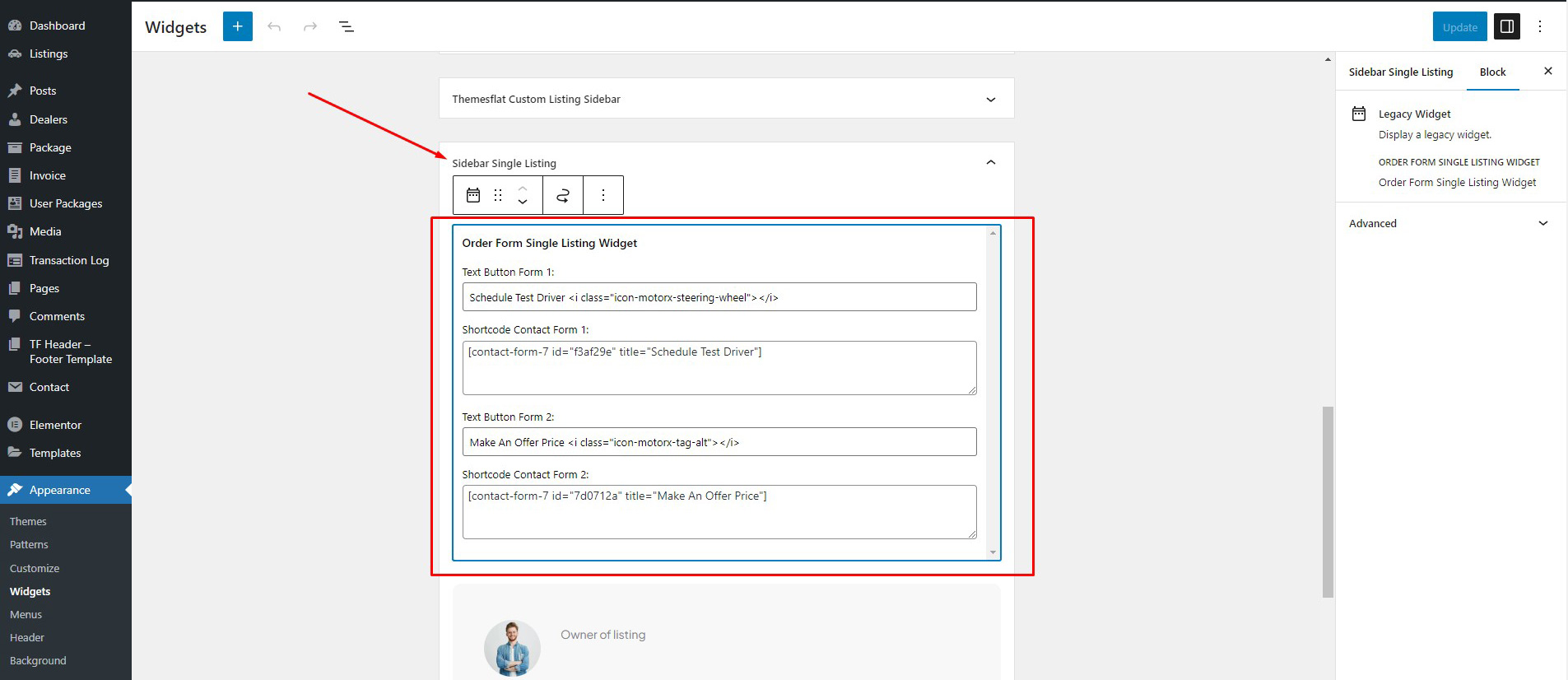Click the Dashboard icon in admin menu
Image resolution: width=1568 pixels, height=680 pixels.
click(x=15, y=26)
